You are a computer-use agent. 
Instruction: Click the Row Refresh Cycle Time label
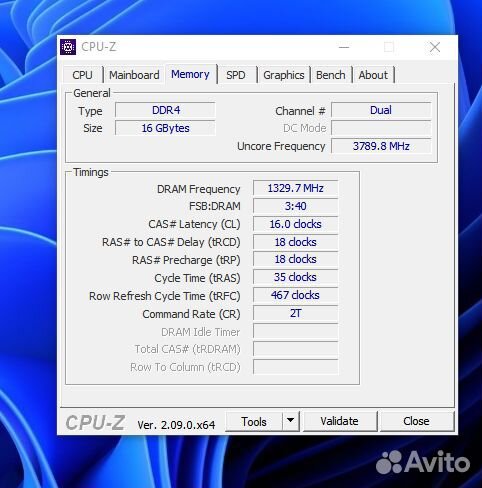pyautogui.click(x=165, y=296)
